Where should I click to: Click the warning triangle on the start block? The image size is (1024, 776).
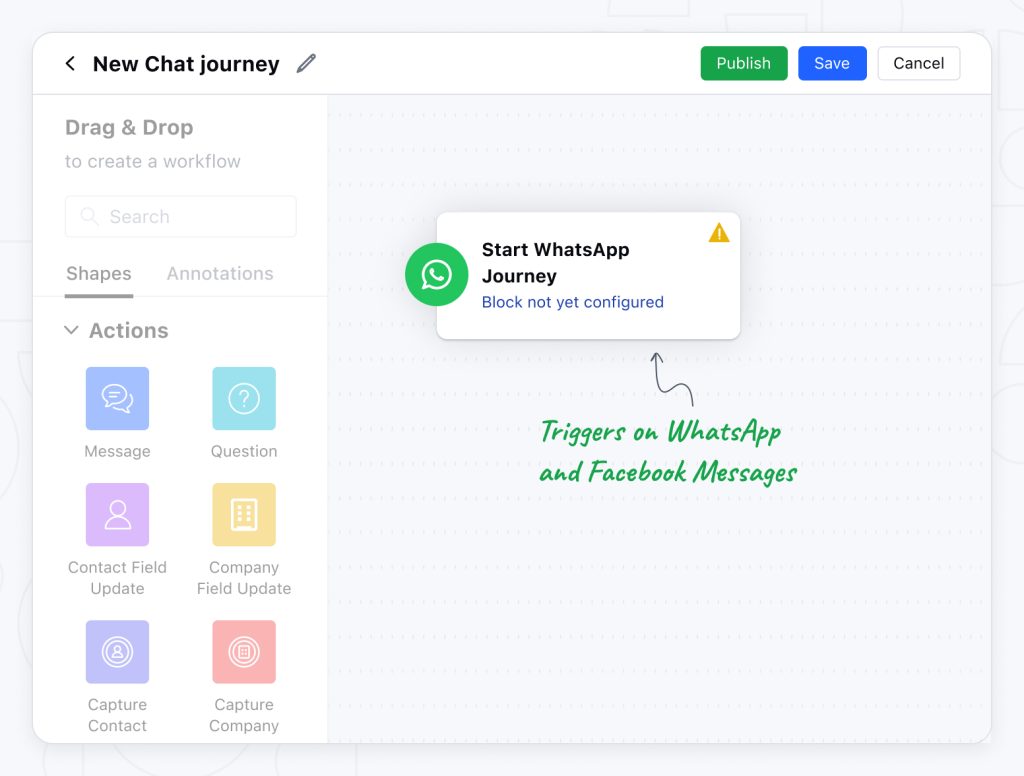[x=718, y=232]
